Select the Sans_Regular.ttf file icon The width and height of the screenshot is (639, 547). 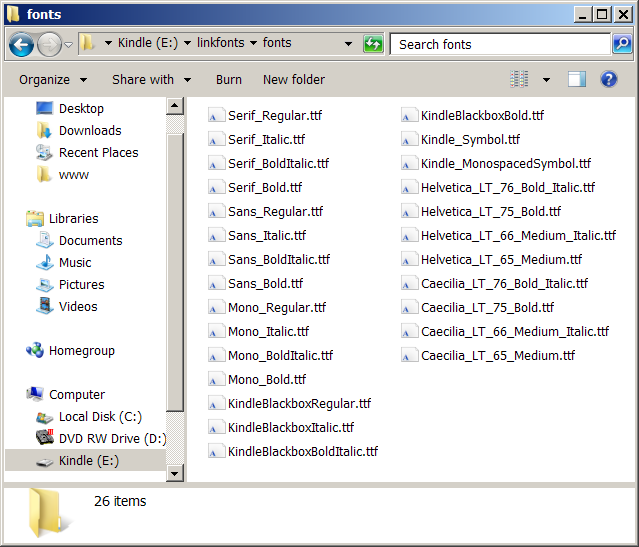click(x=216, y=212)
